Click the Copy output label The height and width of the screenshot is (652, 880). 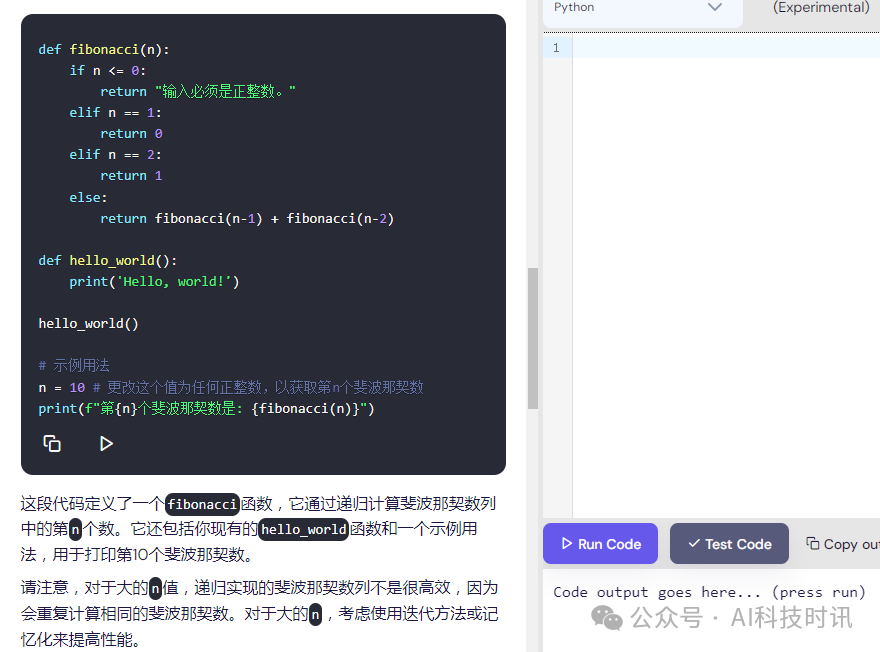point(853,543)
